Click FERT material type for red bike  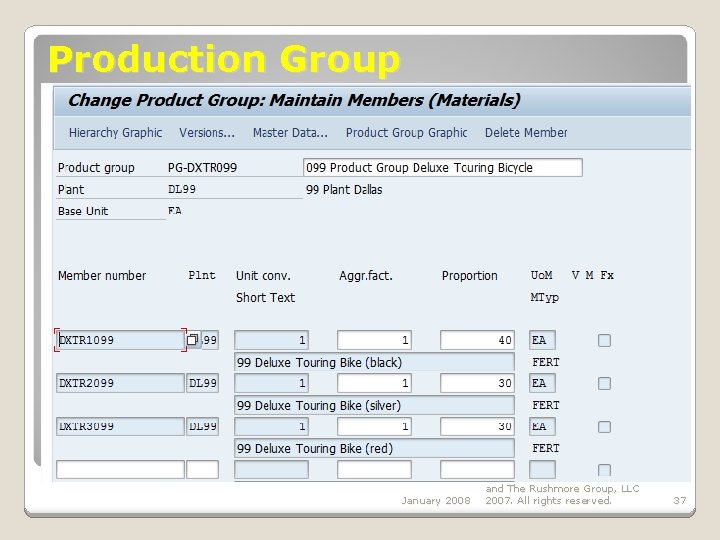546,448
